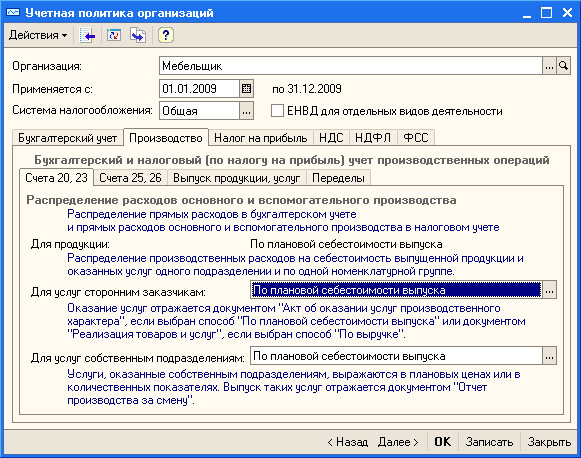Screen dimensions: 581x458
Task: Open the Система налогообложения choice button
Action: (x=246, y=111)
